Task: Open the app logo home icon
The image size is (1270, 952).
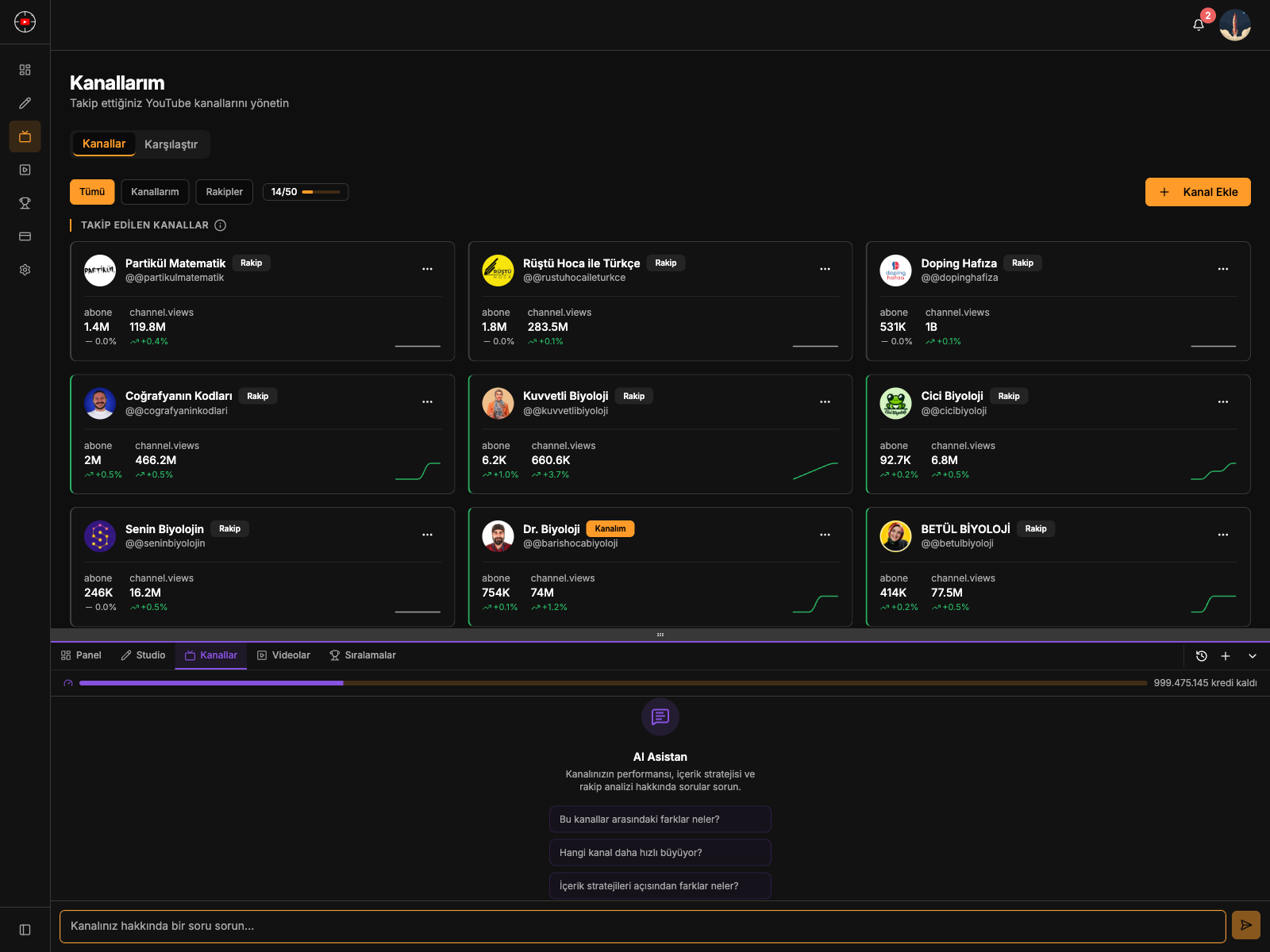Action: [25, 21]
